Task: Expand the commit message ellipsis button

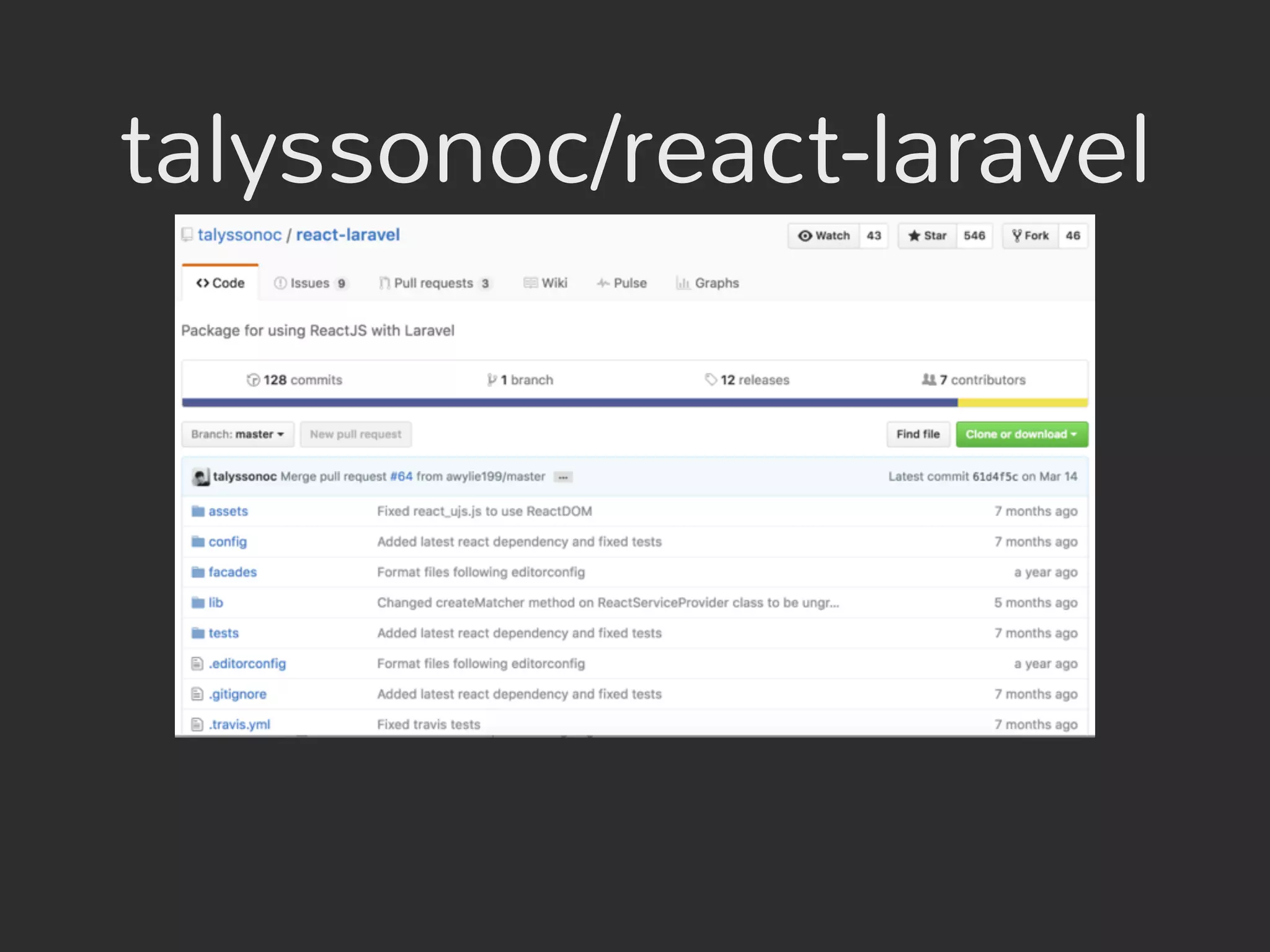Action: coord(563,477)
